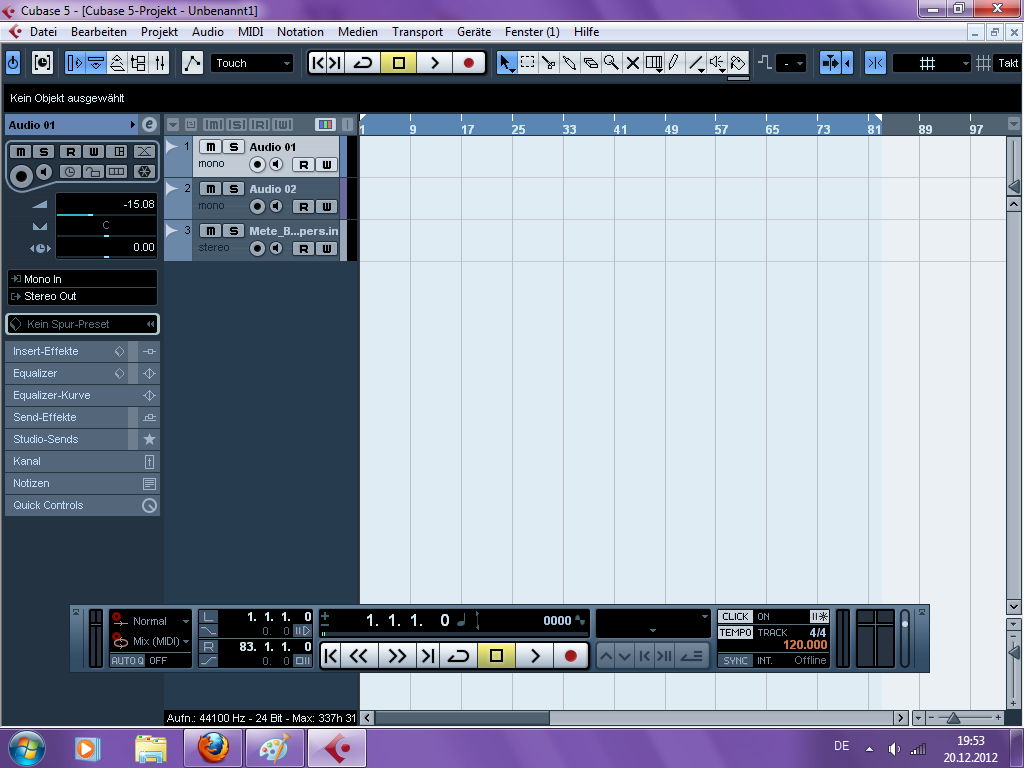Solo the Audio 02 track

click(234, 189)
